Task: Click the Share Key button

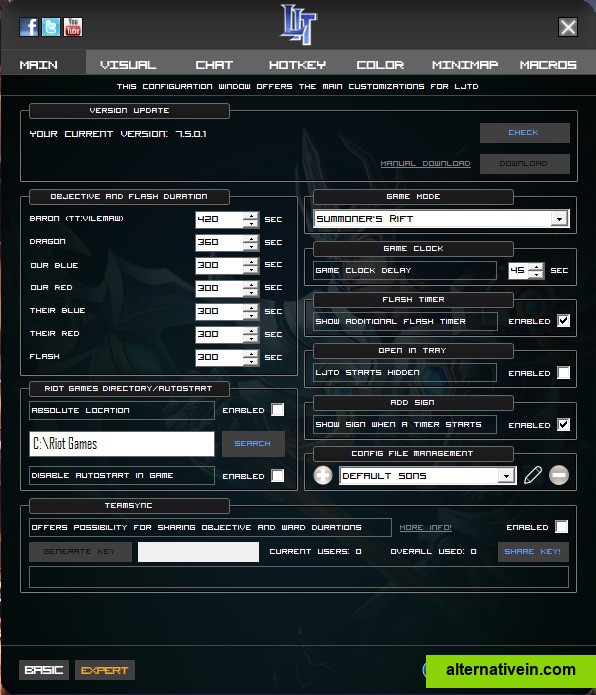Action: click(533, 551)
